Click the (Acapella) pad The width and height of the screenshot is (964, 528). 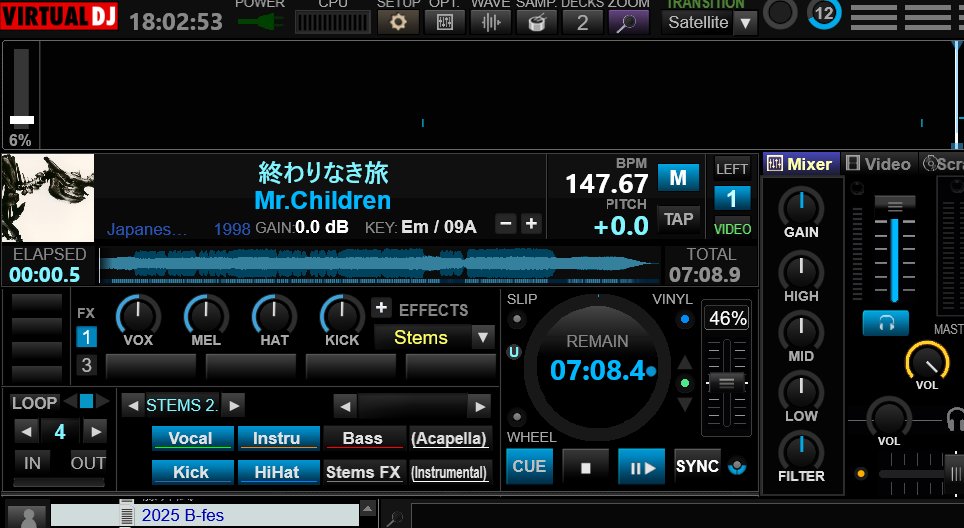(450, 438)
